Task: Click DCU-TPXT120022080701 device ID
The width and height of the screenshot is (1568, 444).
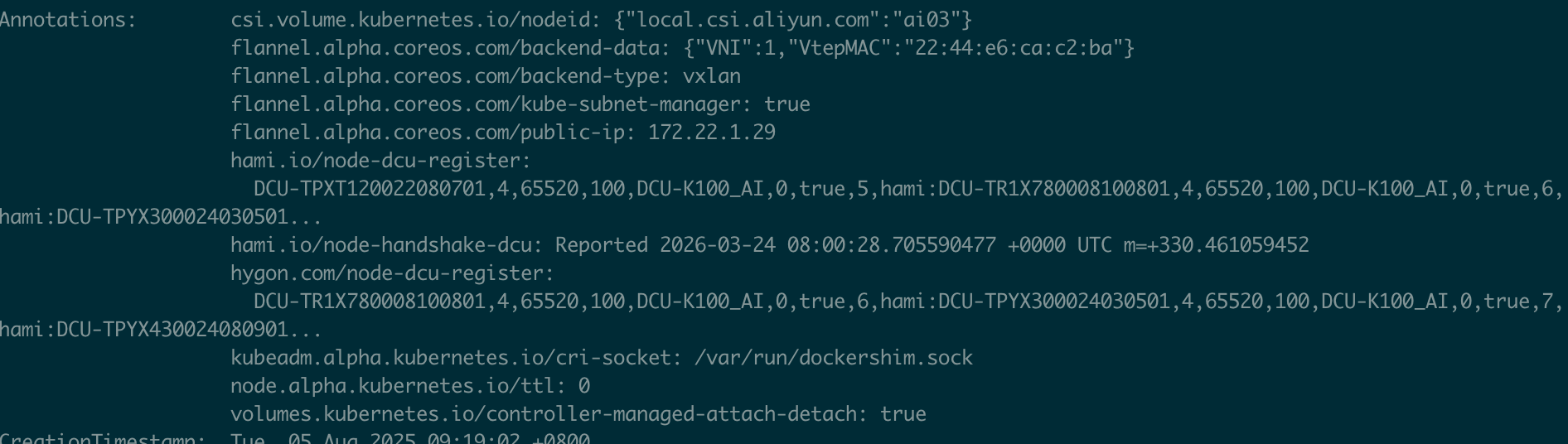Action: [x=370, y=189]
